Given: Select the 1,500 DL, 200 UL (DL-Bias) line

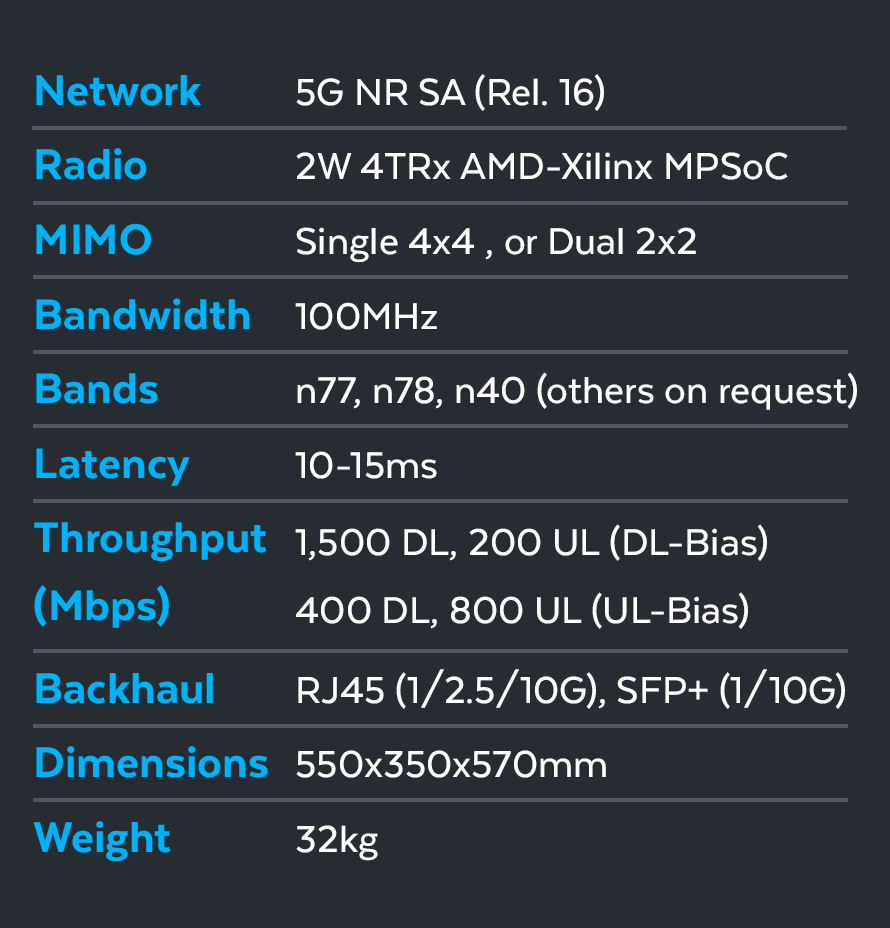Looking at the screenshot, I should 532,542.
